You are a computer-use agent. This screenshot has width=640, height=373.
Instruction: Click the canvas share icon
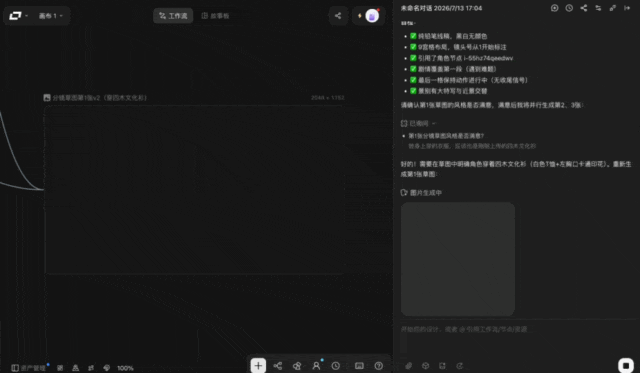[x=338, y=16]
